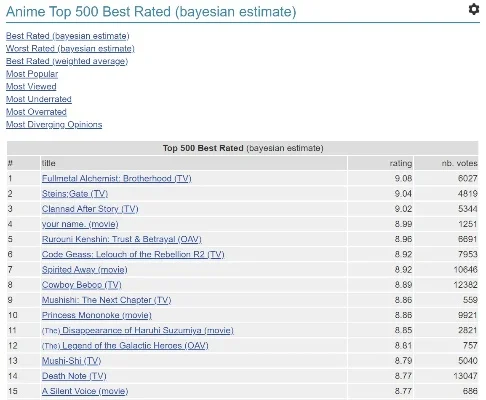Click the page heading 'Anime Top 500 Best Rated'
The height and width of the screenshot is (400, 486).
(x=151, y=12)
